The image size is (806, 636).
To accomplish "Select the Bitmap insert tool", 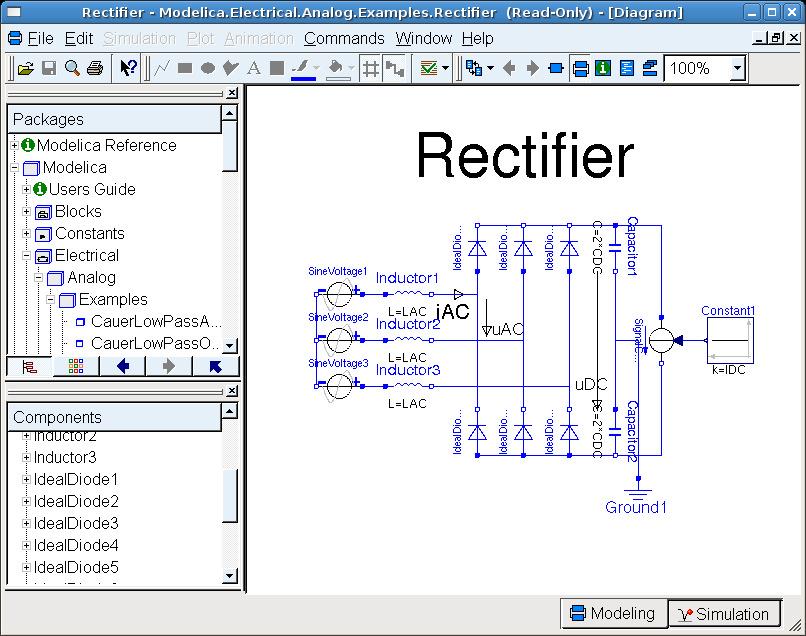I will coord(277,68).
